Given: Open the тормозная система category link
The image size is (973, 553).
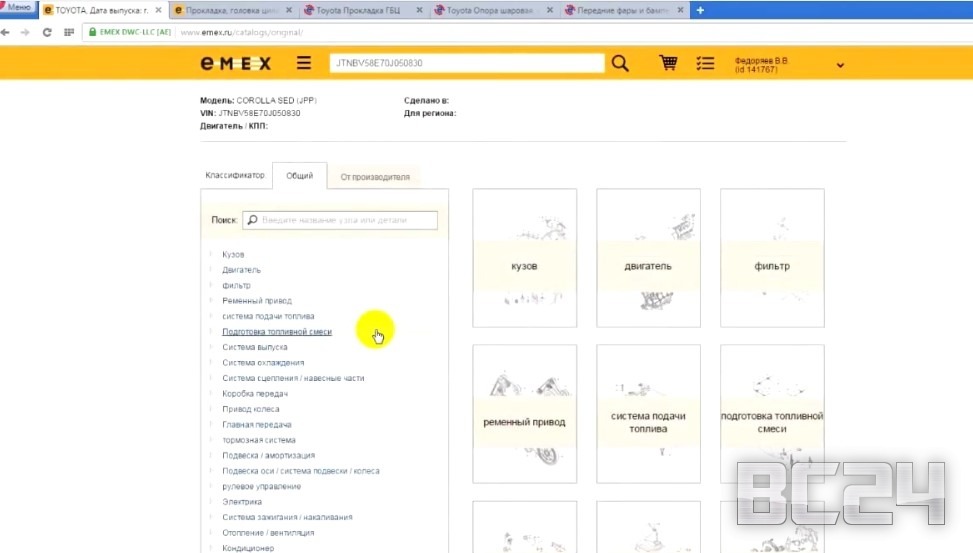Looking at the screenshot, I should click(259, 440).
